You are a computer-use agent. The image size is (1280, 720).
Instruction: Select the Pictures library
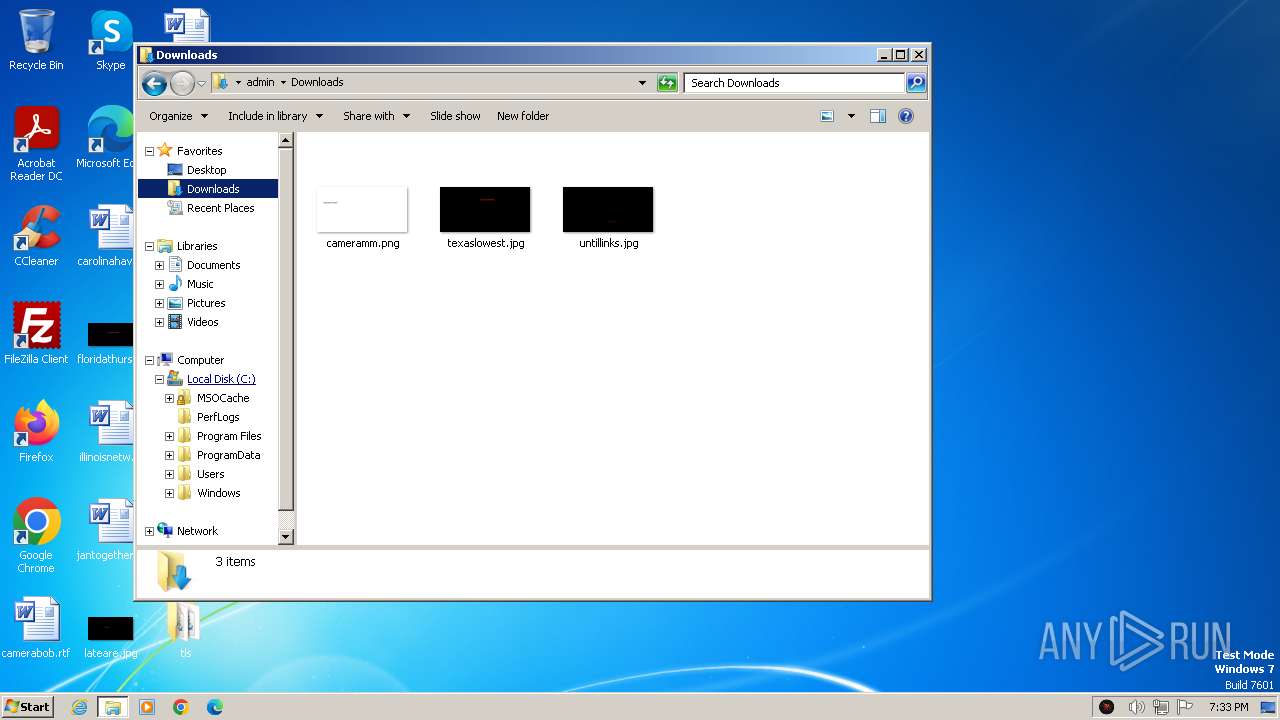(x=206, y=303)
